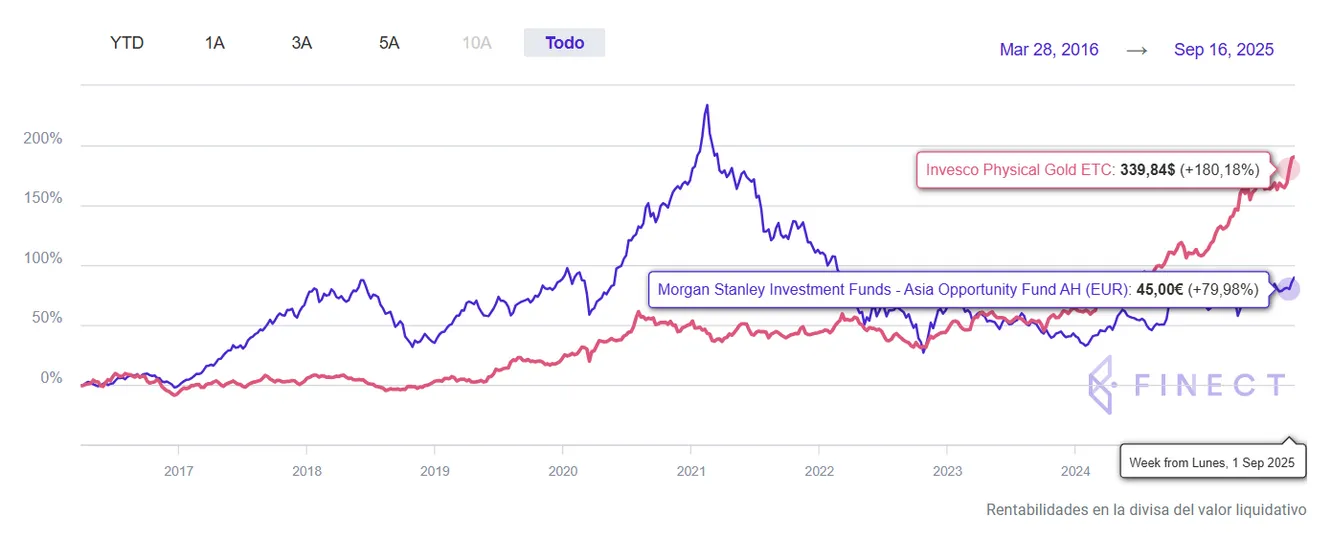Select the 5A range tab

coord(389,43)
